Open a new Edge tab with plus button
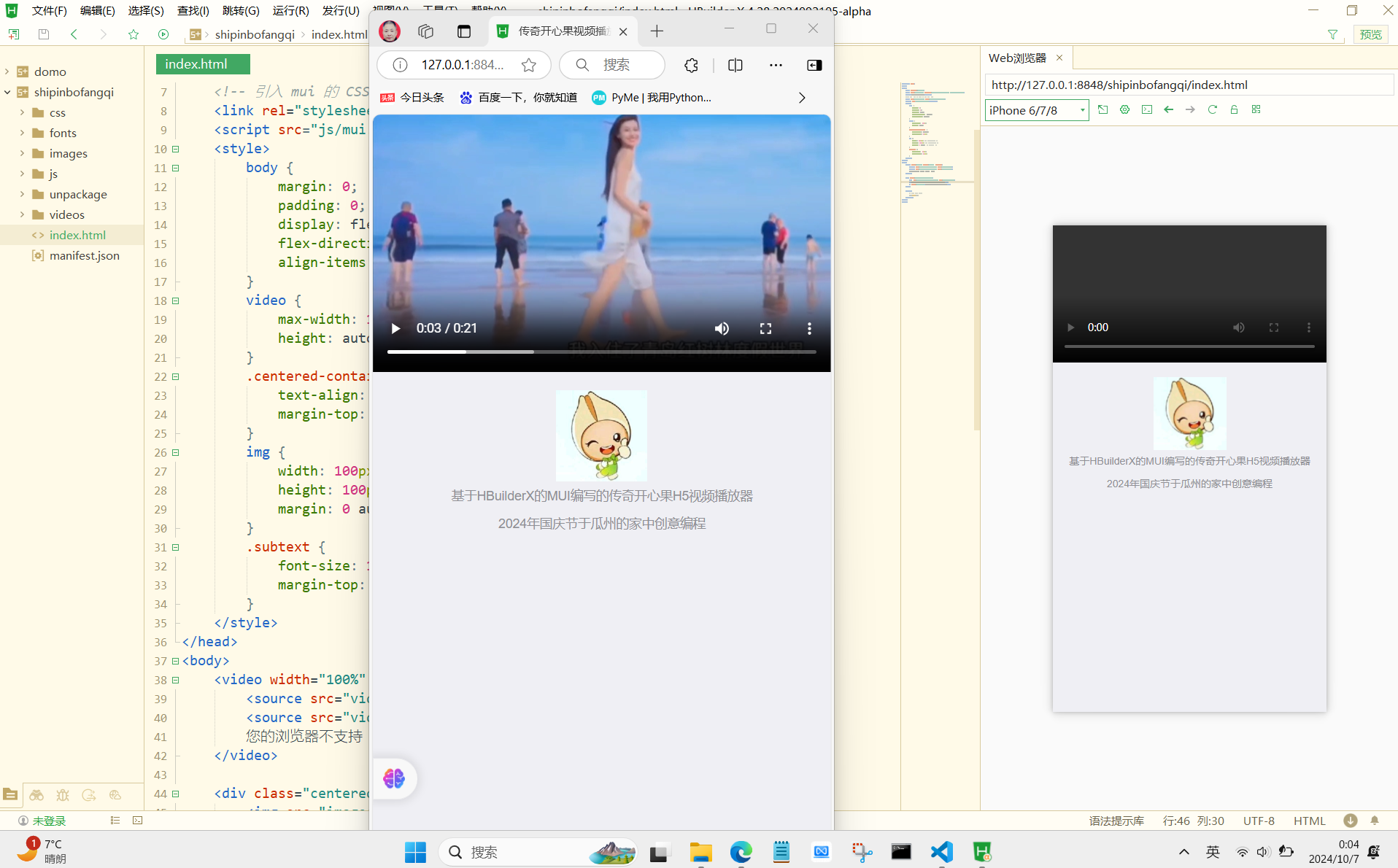This screenshot has width=1398, height=868. (x=657, y=31)
